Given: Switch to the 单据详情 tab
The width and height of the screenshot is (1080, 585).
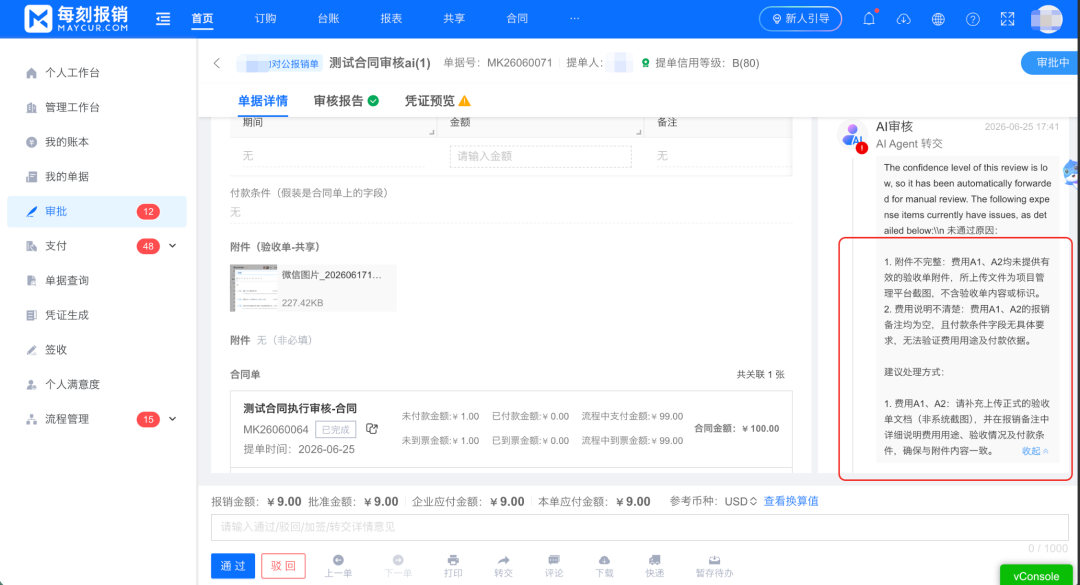Looking at the screenshot, I should [262, 101].
